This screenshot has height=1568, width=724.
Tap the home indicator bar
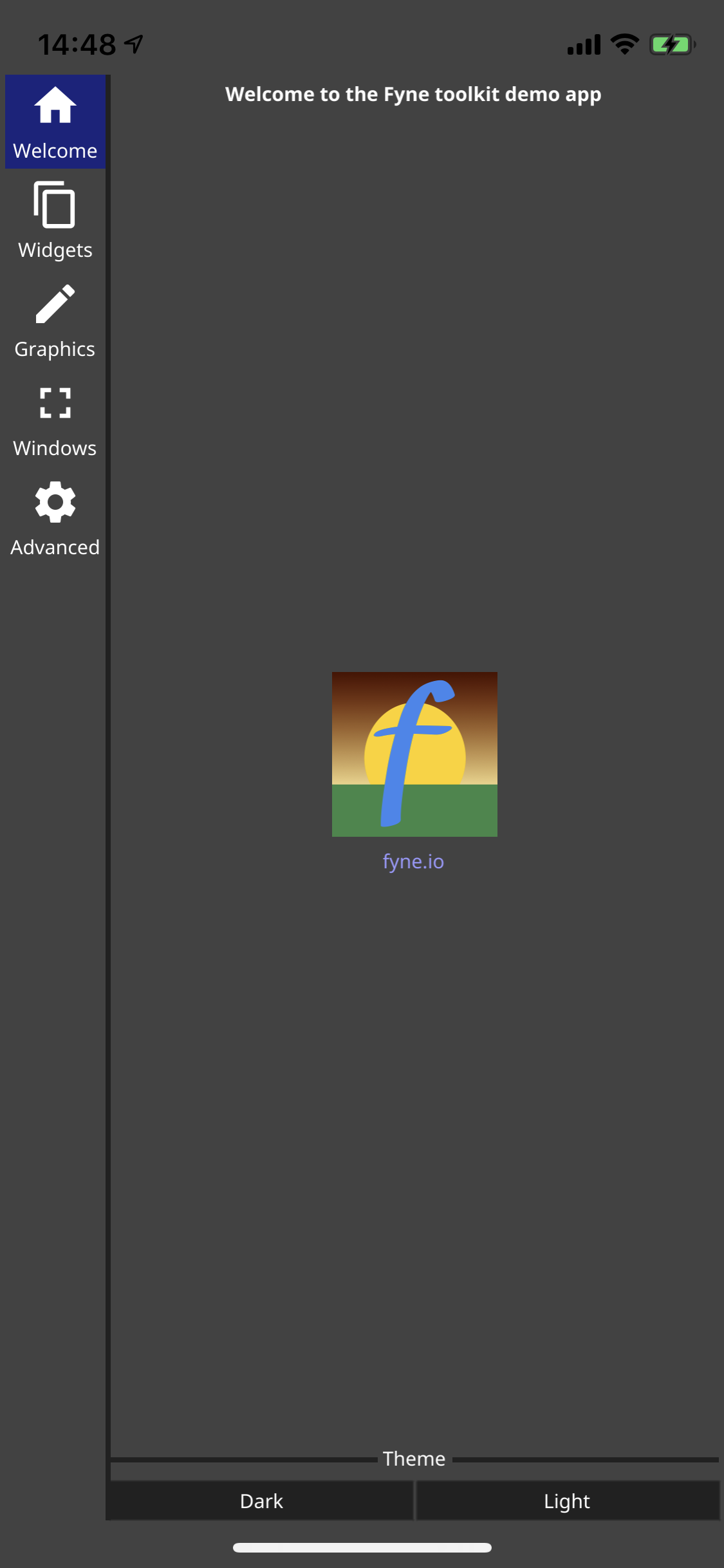[x=362, y=1547]
